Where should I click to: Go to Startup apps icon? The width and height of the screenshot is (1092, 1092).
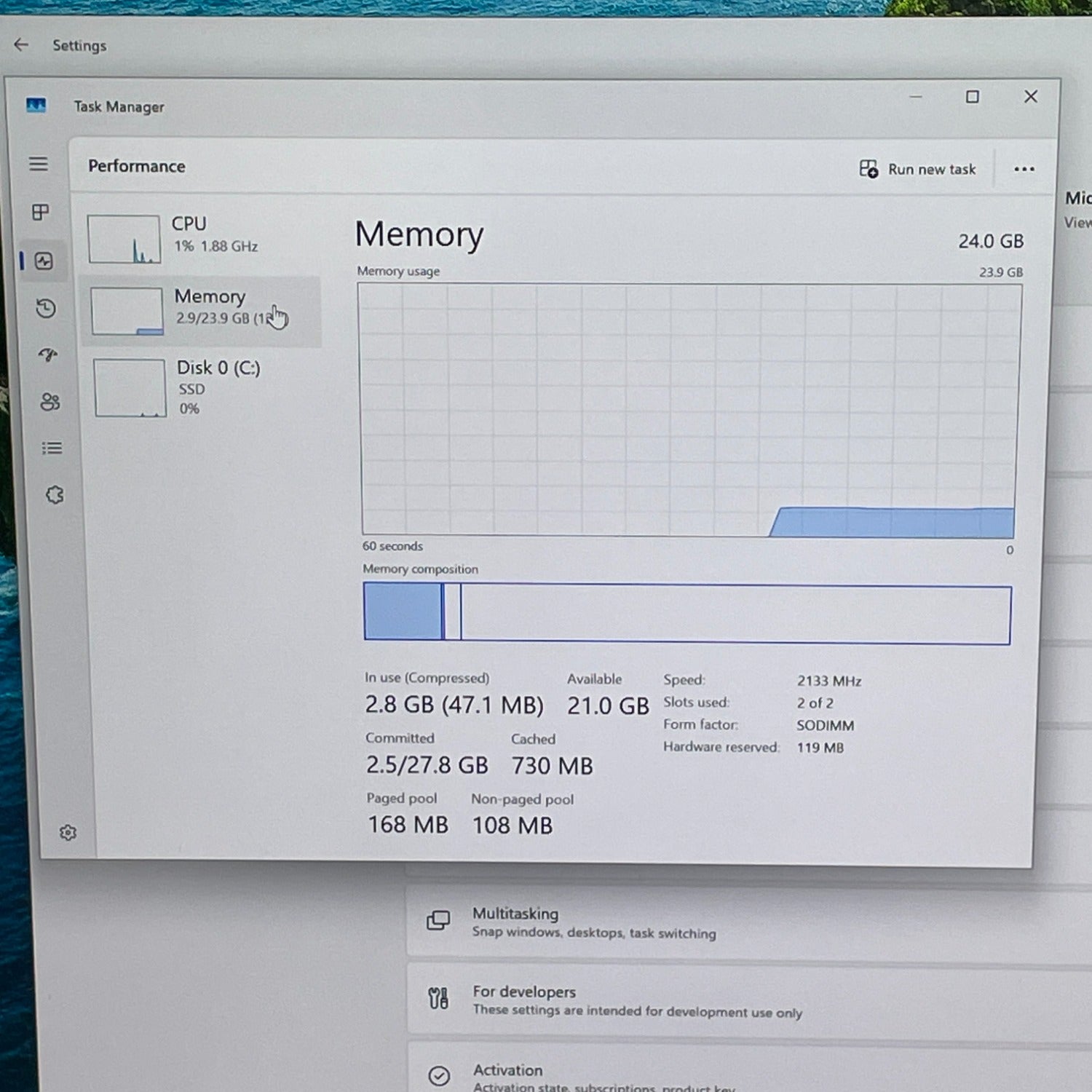[x=48, y=355]
